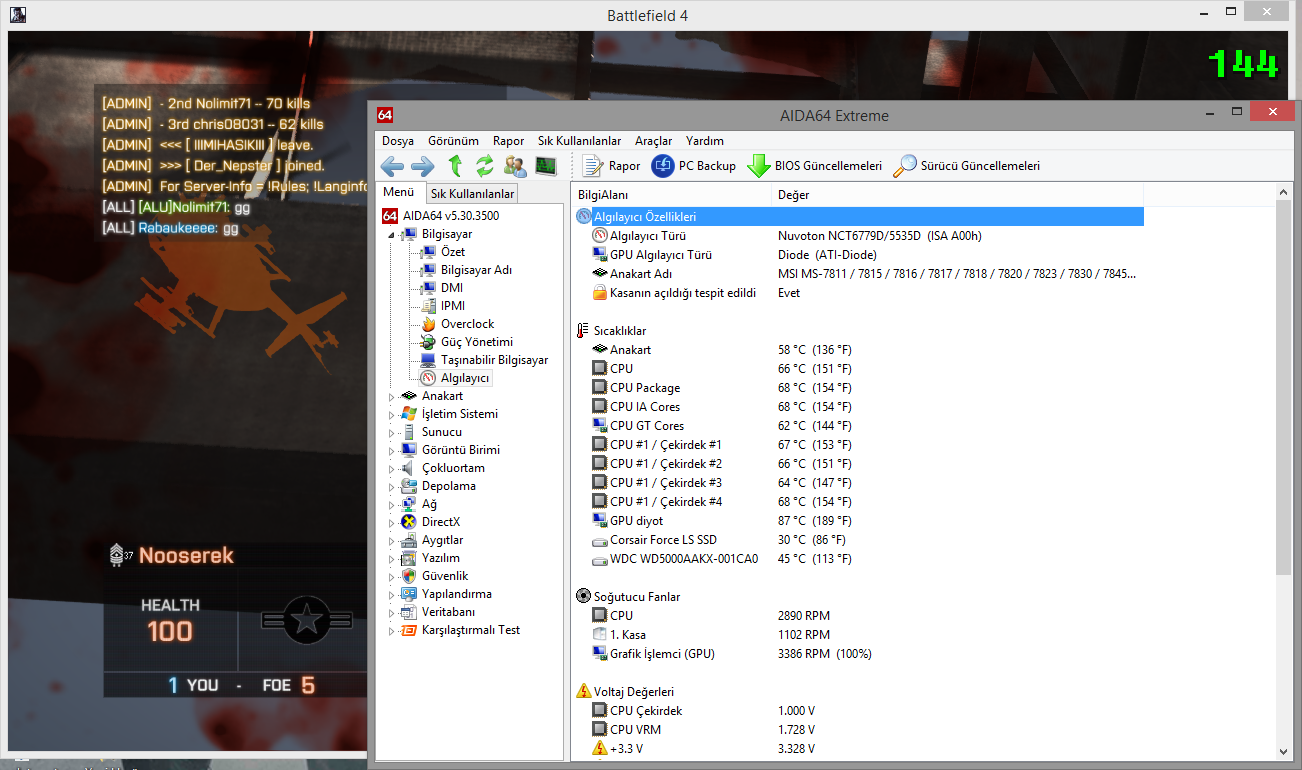Open the Araçlar menu
The height and width of the screenshot is (770, 1302).
tap(653, 141)
